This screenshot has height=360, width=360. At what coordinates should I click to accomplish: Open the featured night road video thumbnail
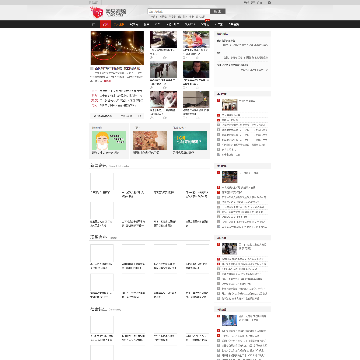coord(117,48)
